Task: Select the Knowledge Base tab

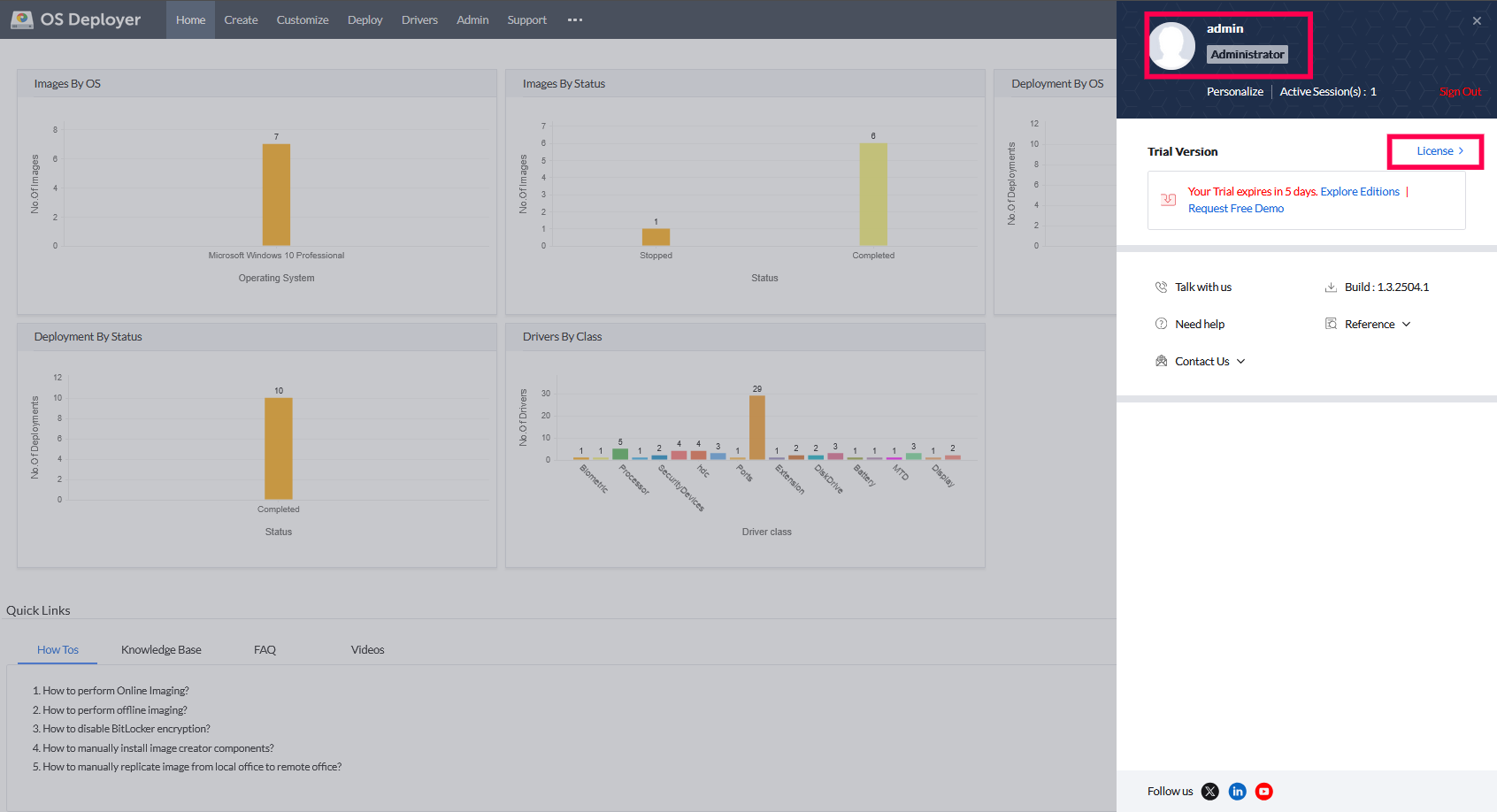Action: pos(161,649)
